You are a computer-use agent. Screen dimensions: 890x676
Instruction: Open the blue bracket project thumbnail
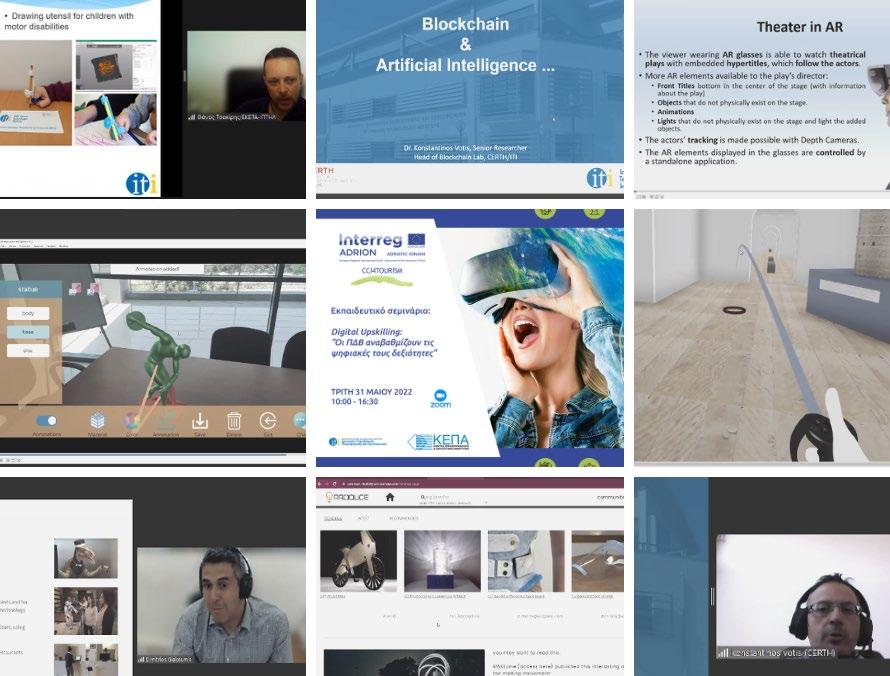(526, 561)
